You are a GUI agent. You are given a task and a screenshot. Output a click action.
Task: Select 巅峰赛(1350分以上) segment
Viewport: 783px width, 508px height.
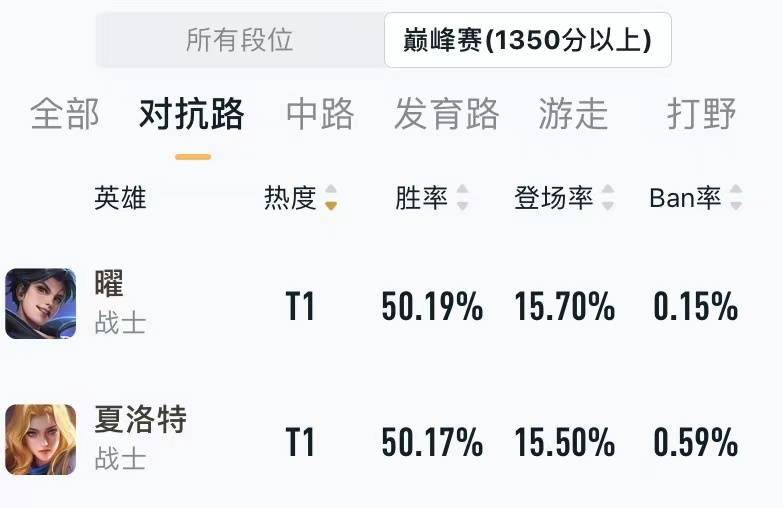(527, 40)
